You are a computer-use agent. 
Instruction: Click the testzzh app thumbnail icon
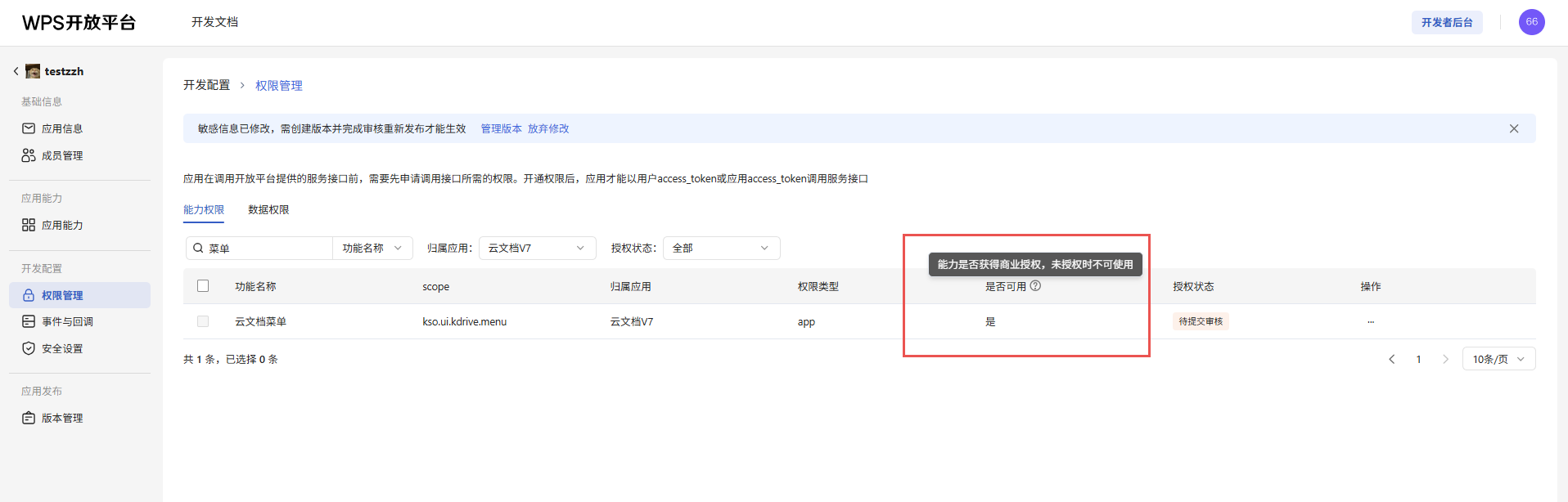pyautogui.click(x=33, y=71)
